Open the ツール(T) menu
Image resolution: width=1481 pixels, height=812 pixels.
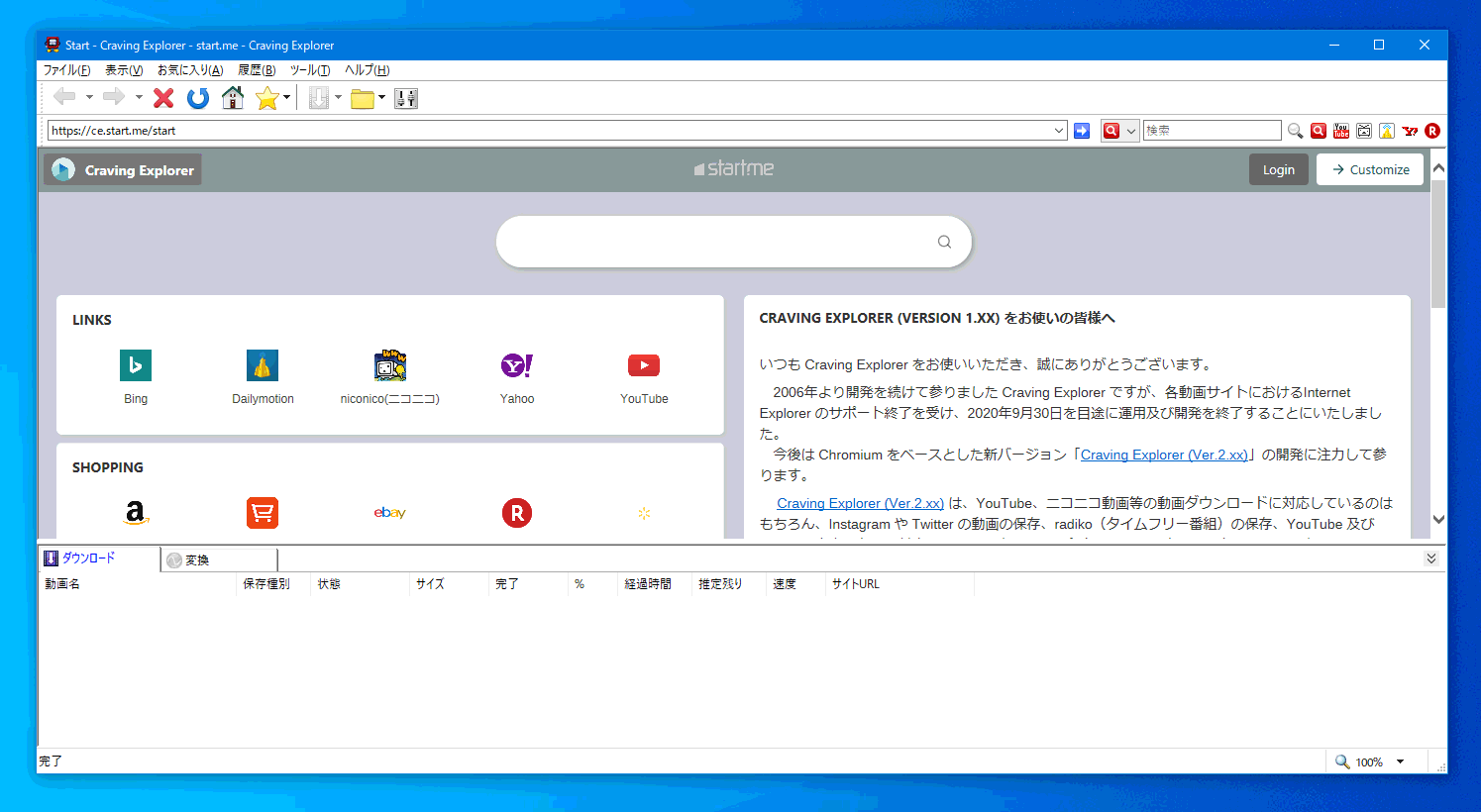[x=309, y=70]
